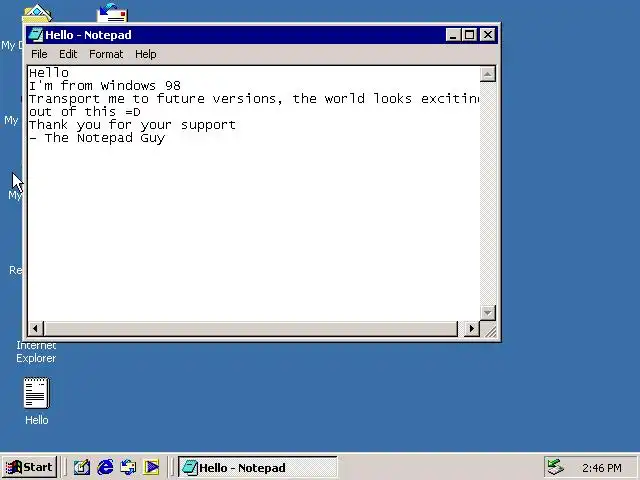
Task: Click the window resize grip corner
Action: coord(489,330)
